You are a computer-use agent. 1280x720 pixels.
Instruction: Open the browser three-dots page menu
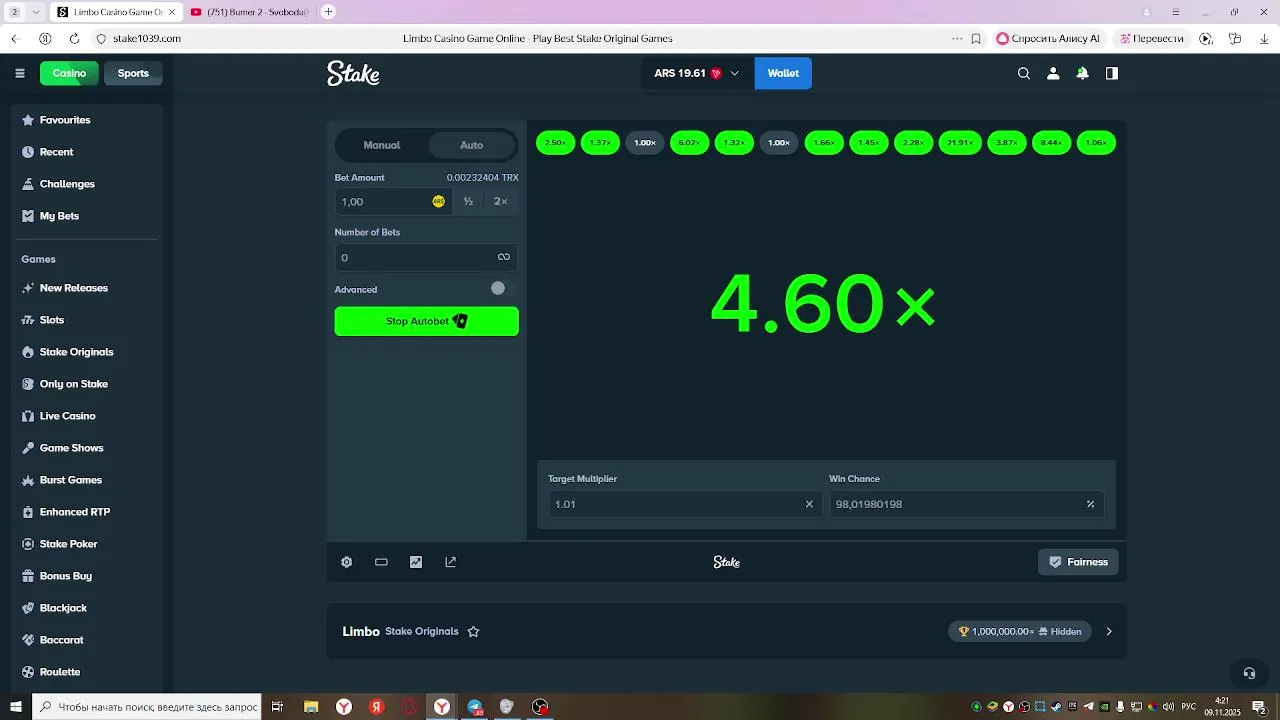pyautogui.click(x=957, y=39)
